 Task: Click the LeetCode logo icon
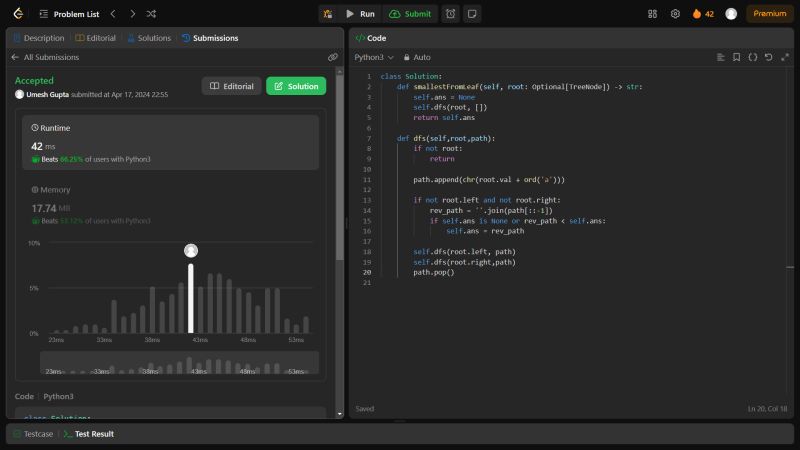tap(18, 14)
